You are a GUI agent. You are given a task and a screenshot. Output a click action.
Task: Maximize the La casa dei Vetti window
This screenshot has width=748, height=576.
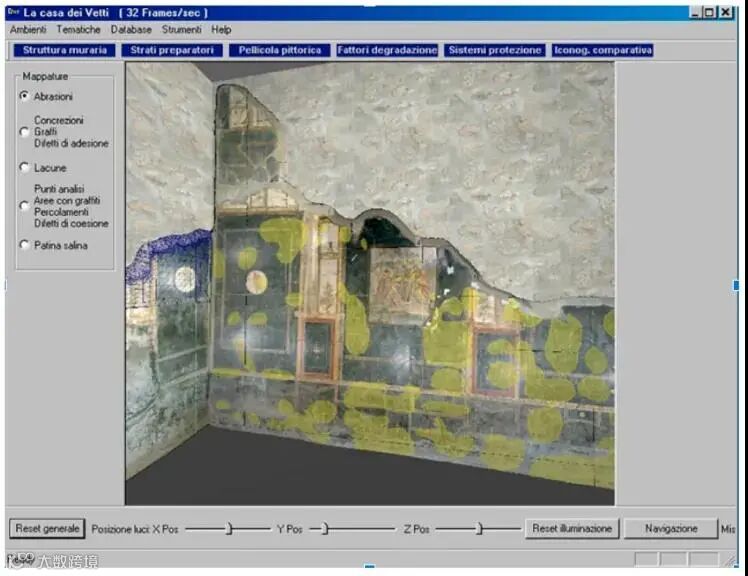[x=710, y=12]
